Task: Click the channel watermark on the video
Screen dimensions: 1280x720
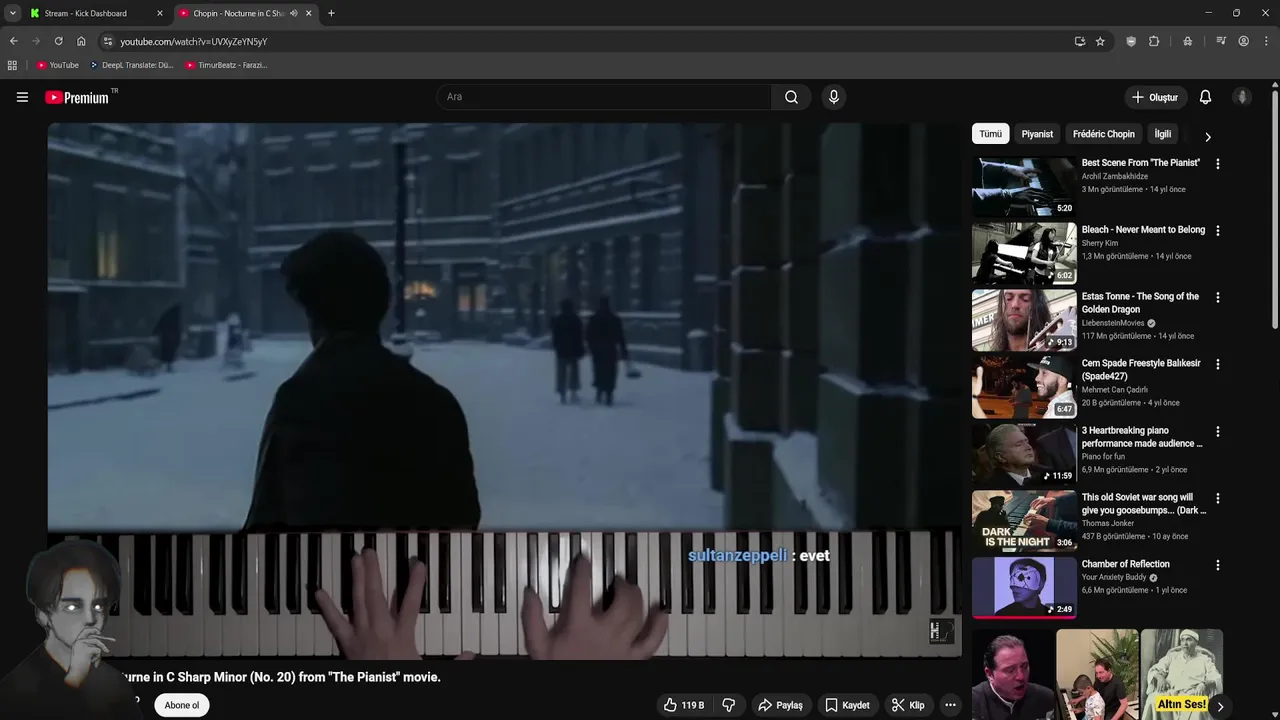Action: [941, 631]
